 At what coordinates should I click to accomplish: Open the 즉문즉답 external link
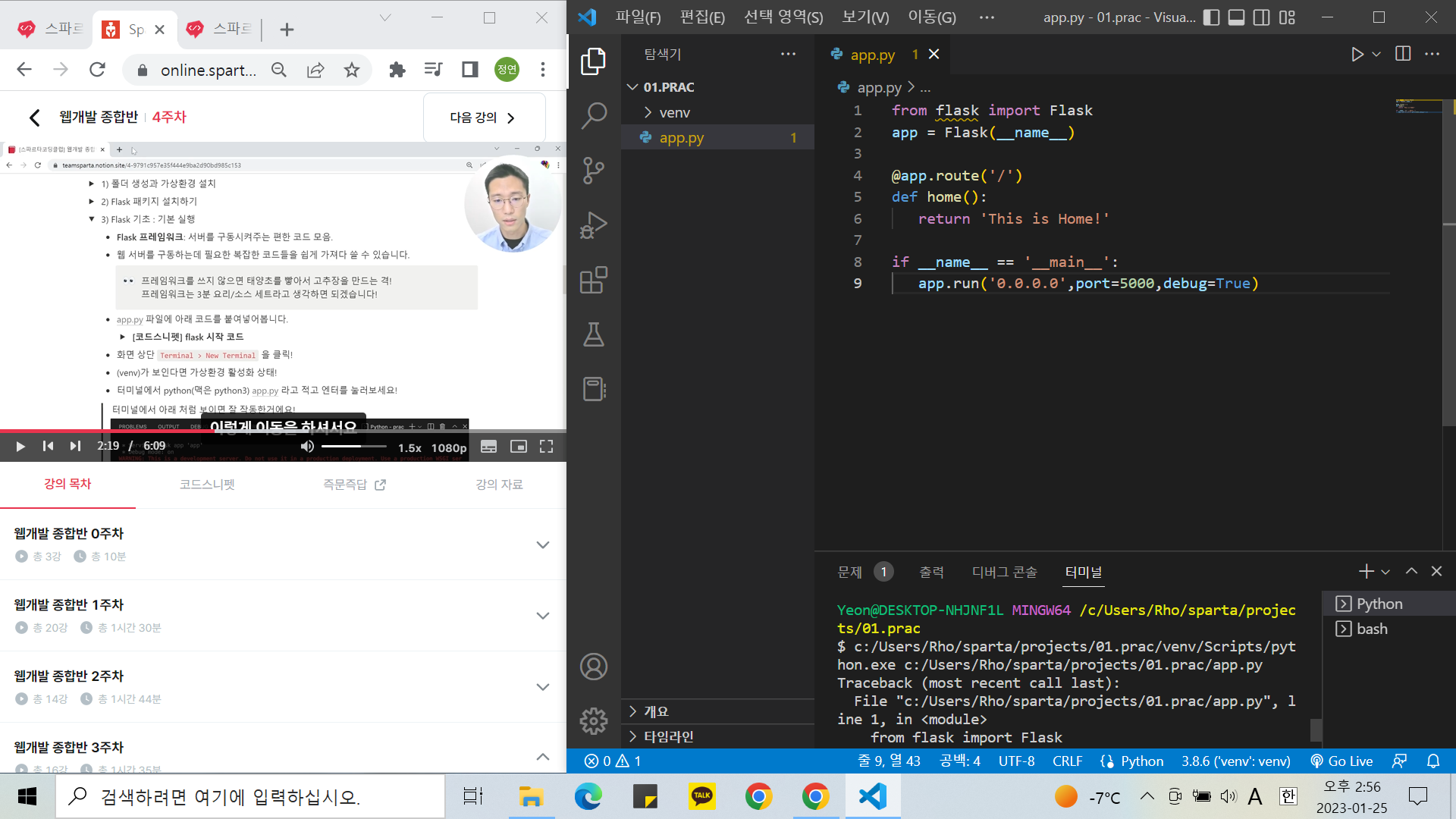[x=354, y=485]
